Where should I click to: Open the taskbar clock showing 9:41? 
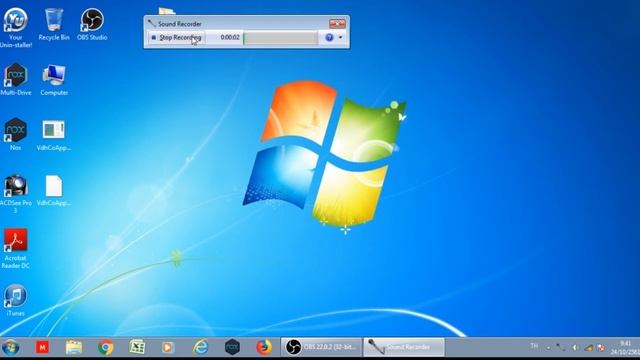625,347
